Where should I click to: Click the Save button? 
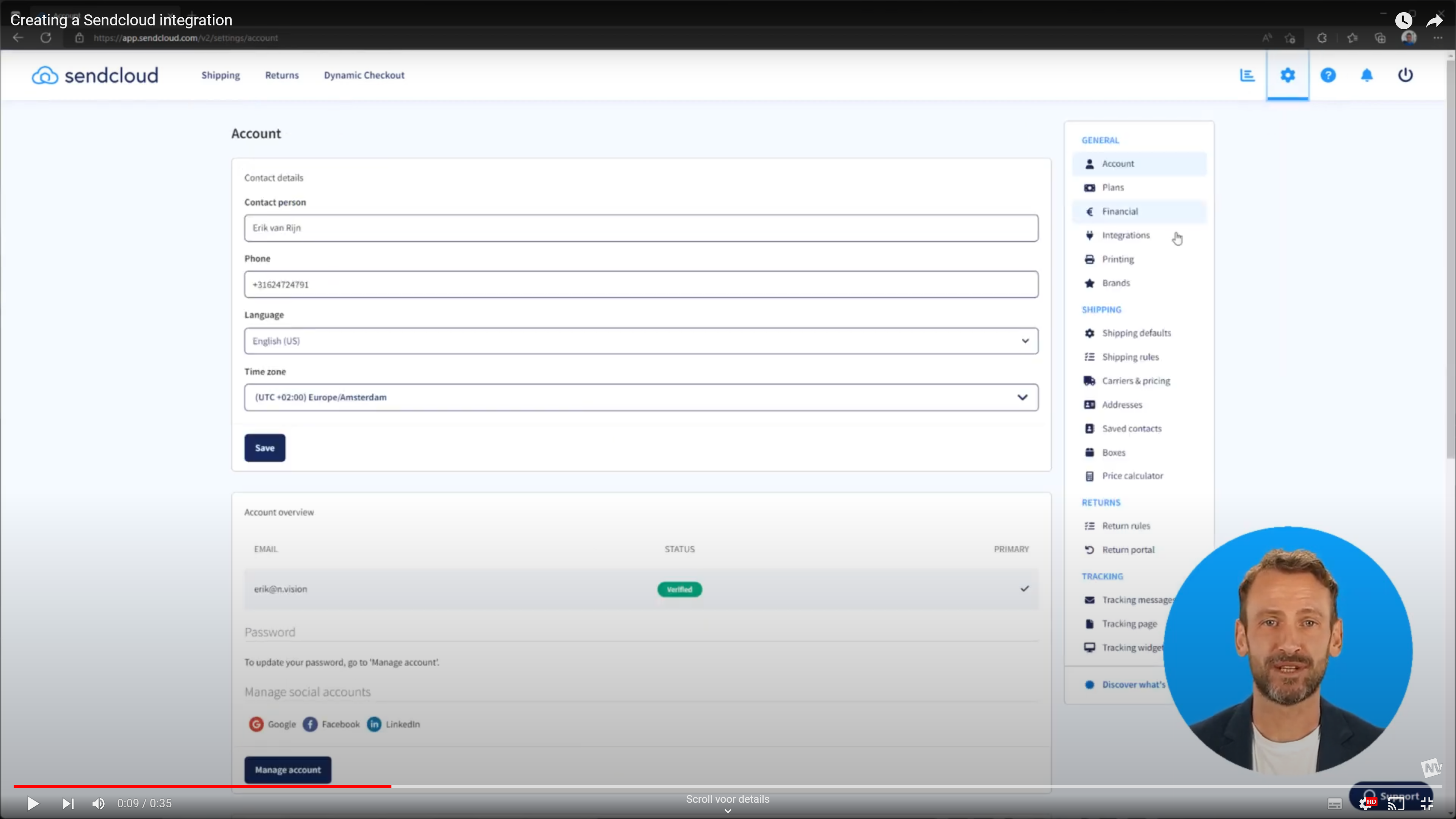tap(265, 448)
